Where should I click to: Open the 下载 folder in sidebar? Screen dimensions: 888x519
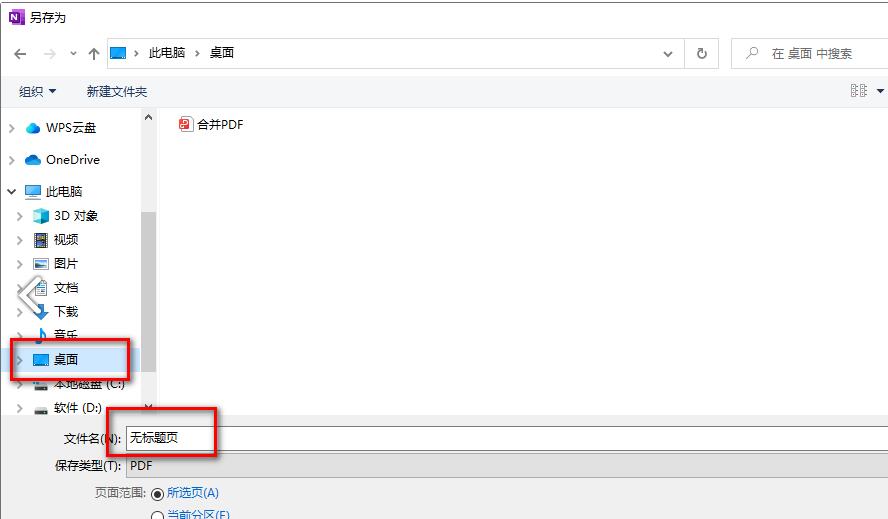[65, 312]
